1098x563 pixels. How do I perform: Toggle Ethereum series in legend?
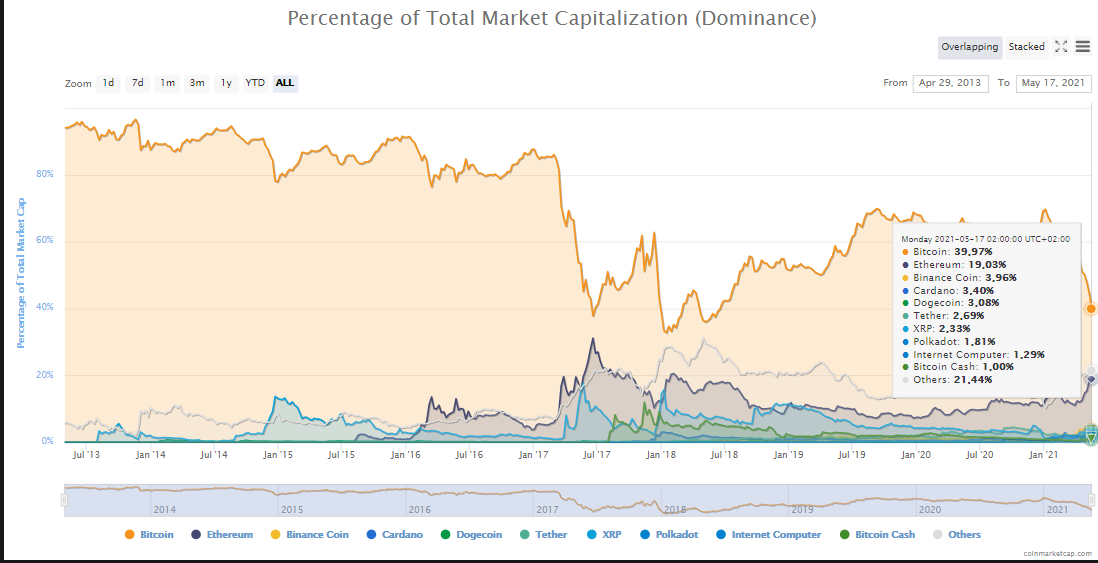tap(222, 534)
